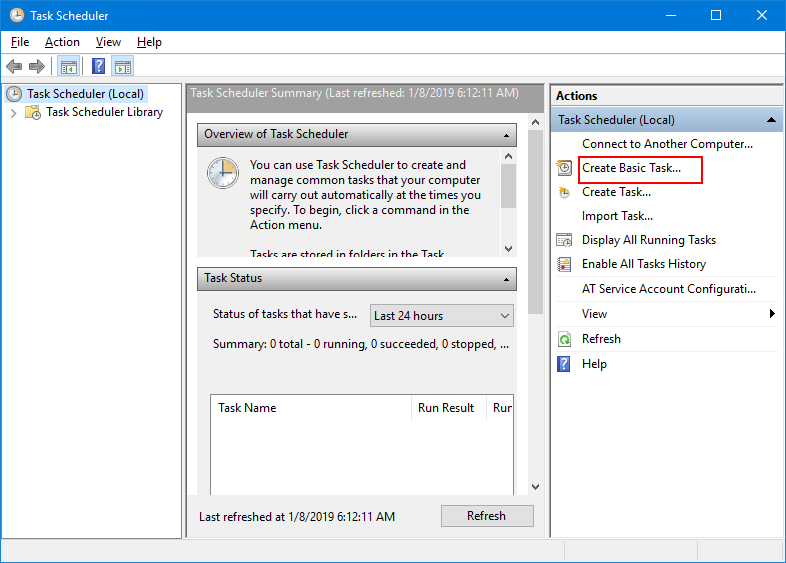Click the green Refresh icon in Actions
Screen dimensions: 786x563
pyautogui.click(x=564, y=339)
